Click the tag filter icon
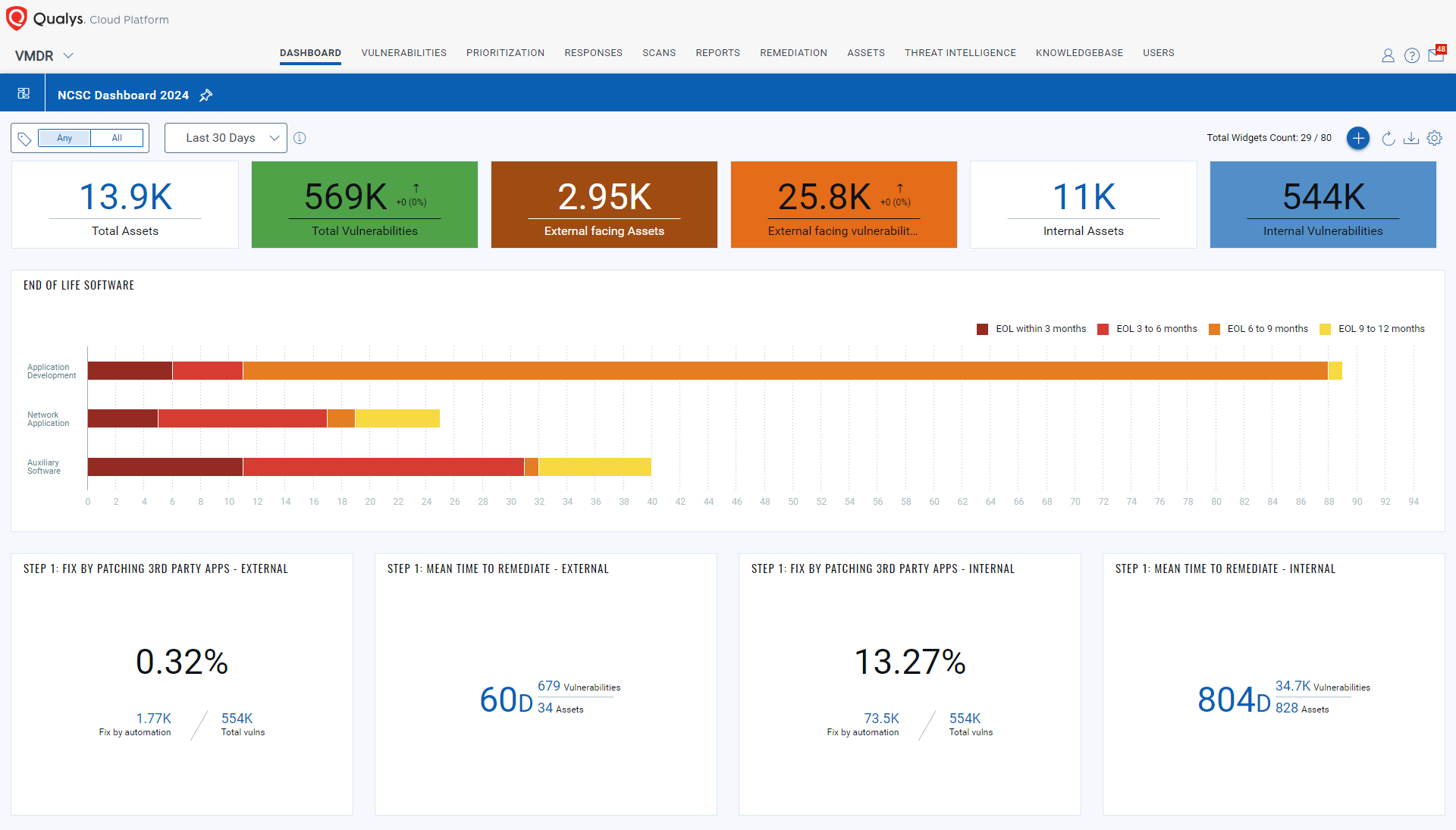 pos(24,139)
